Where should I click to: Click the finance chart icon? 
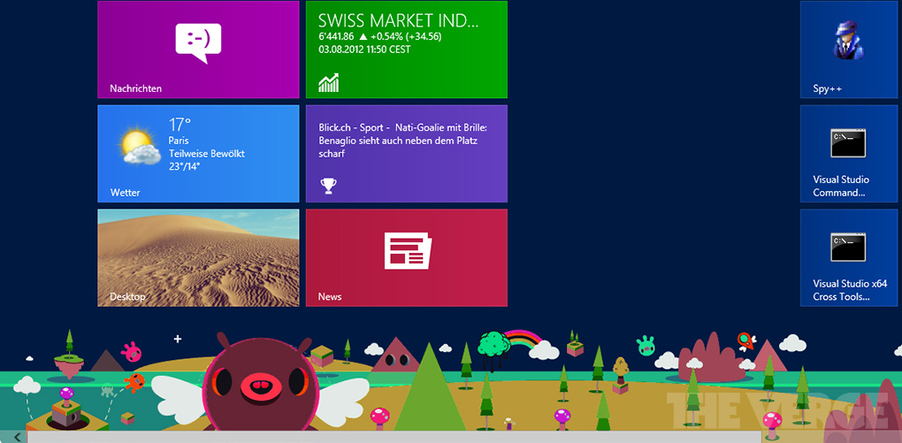click(329, 83)
